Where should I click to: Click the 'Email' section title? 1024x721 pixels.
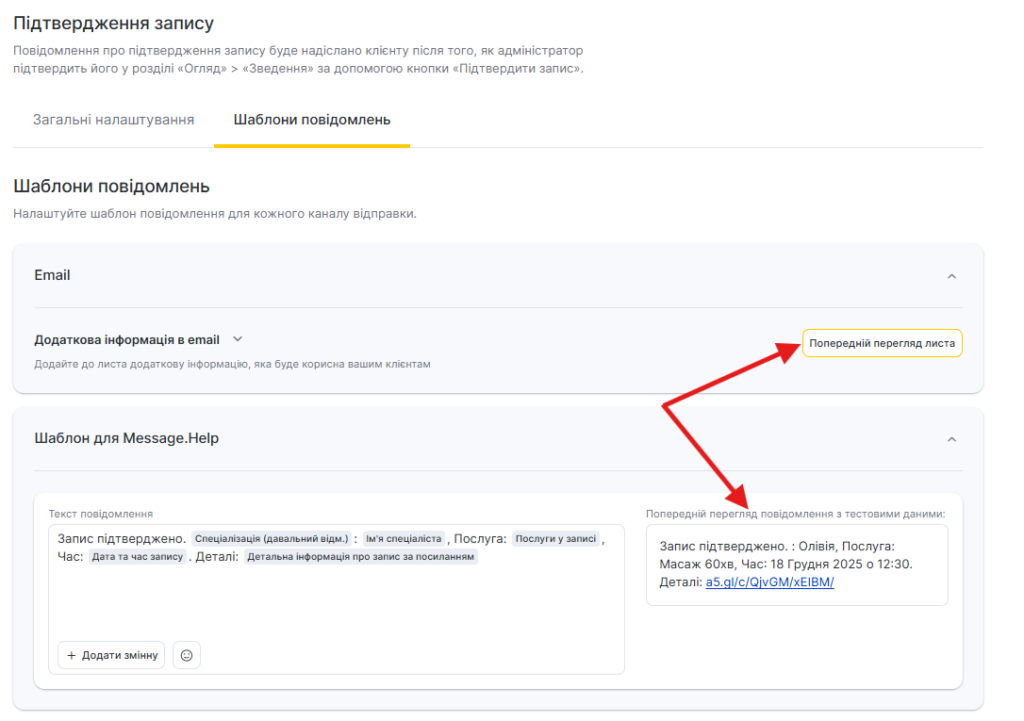click(x=52, y=275)
